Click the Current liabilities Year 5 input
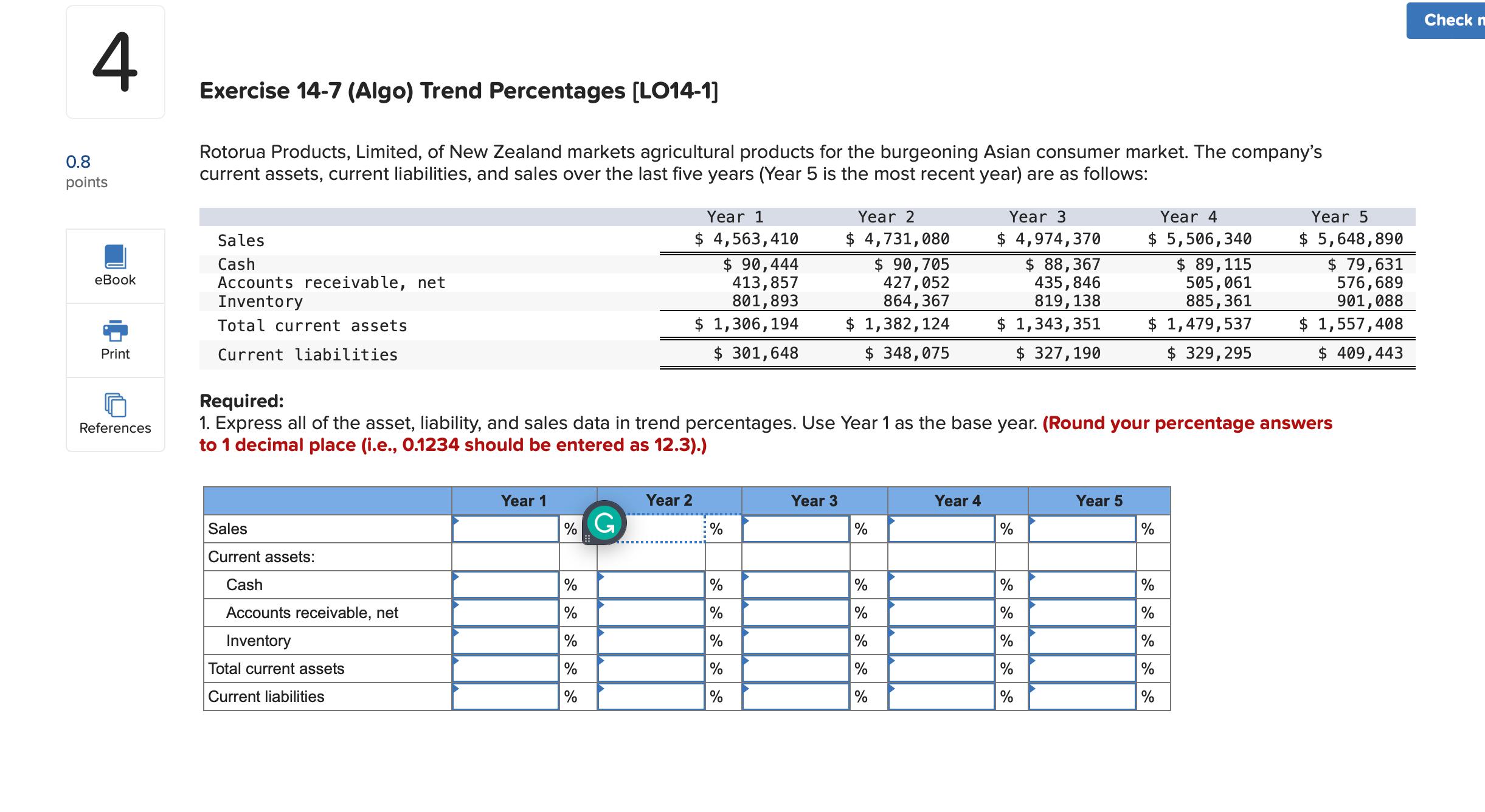1485x812 pixels. tap(1082, 697)
